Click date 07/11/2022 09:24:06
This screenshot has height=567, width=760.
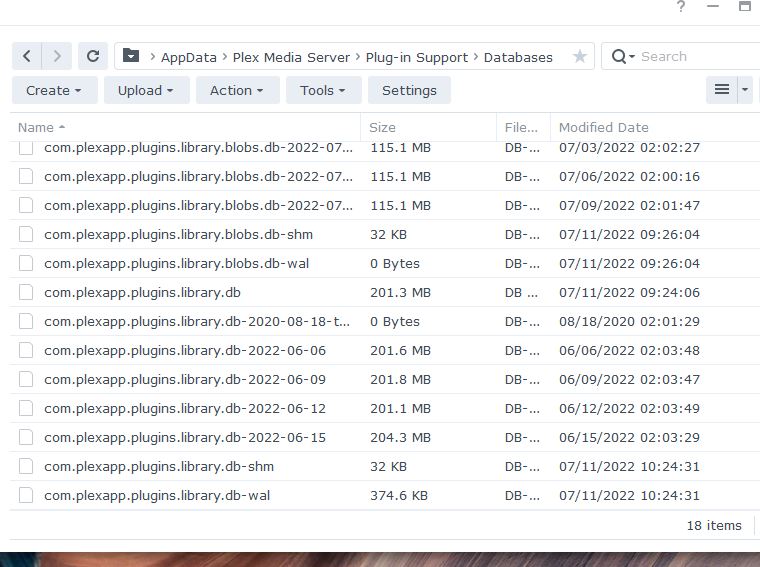pyautogui.click(x=629, y=293)
